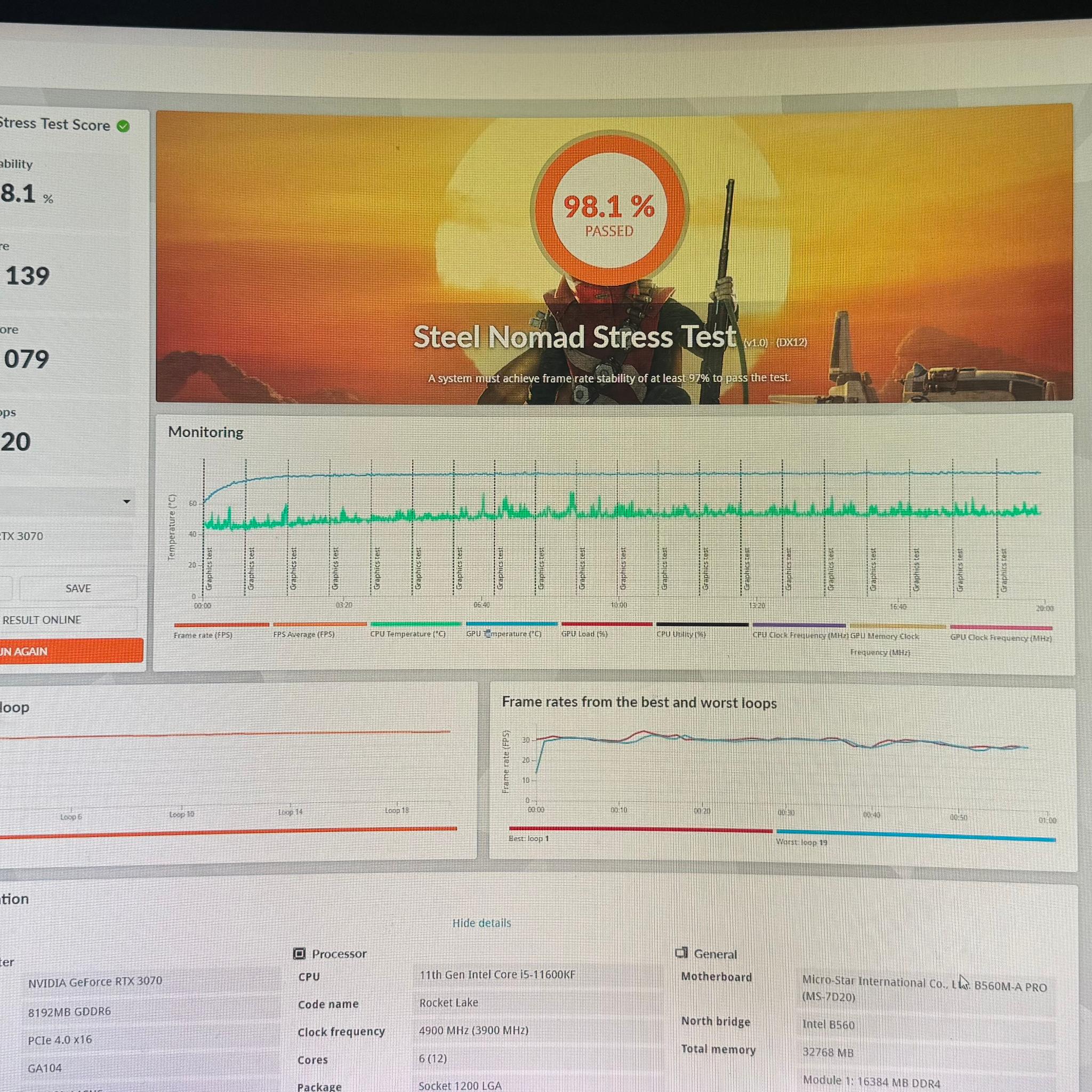Click the RESULT ONLINE button
The height and width of the screenshot is (1092, 1092).
pyautogui.click(x=68, y=620)
